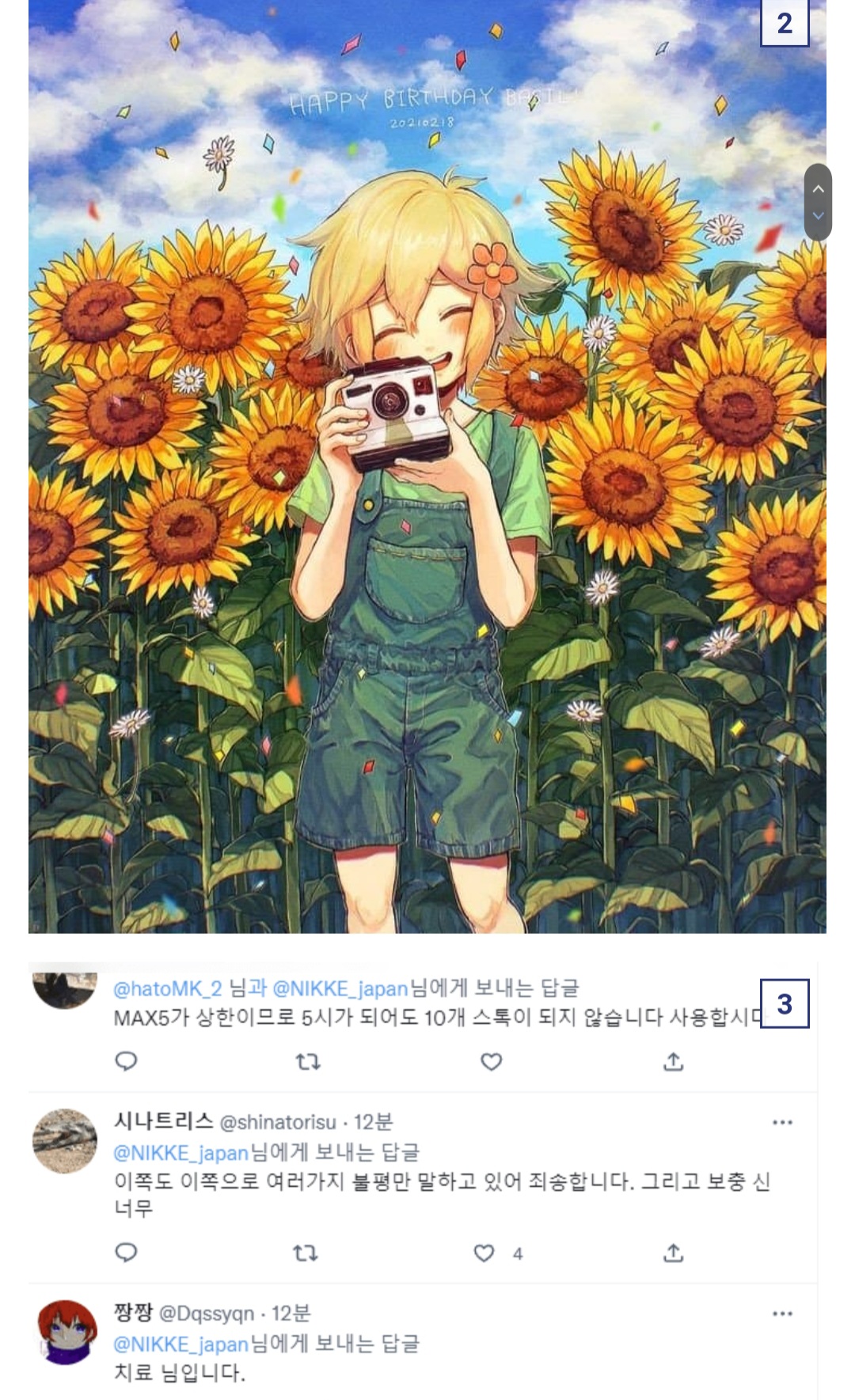Open @NIKKE_japan link in 짱짱's reply
This screenshot has width=855, height=1400.
180,1344
